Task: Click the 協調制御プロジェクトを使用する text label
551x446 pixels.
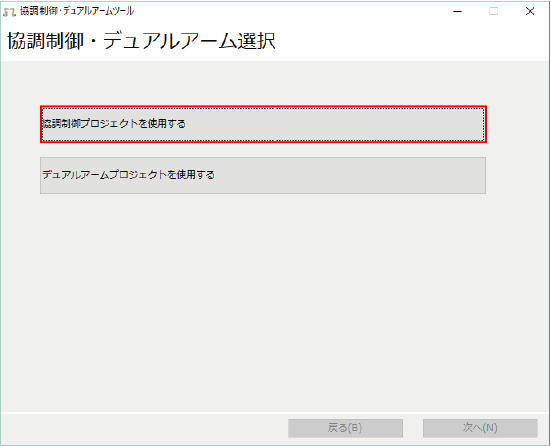Action: [114, 124]
